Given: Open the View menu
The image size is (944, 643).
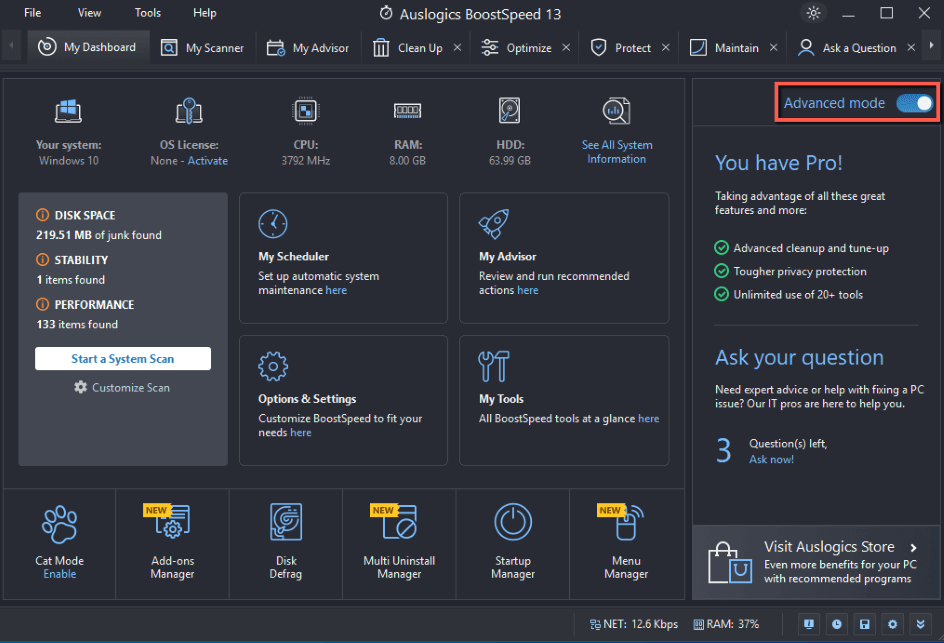Looking at the screenshot, I should click(89, 13).
